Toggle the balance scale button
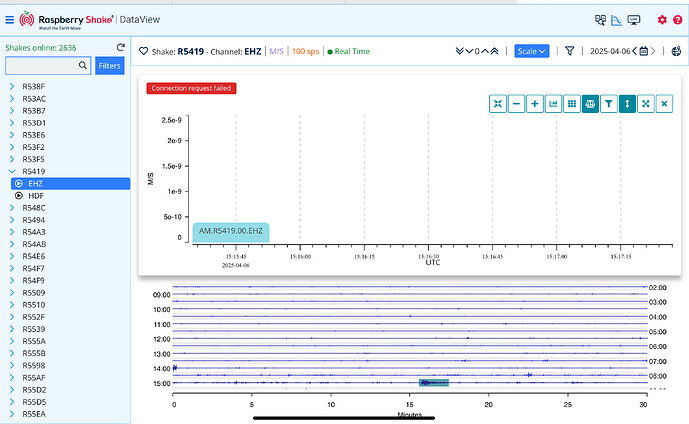 [590, 104]
